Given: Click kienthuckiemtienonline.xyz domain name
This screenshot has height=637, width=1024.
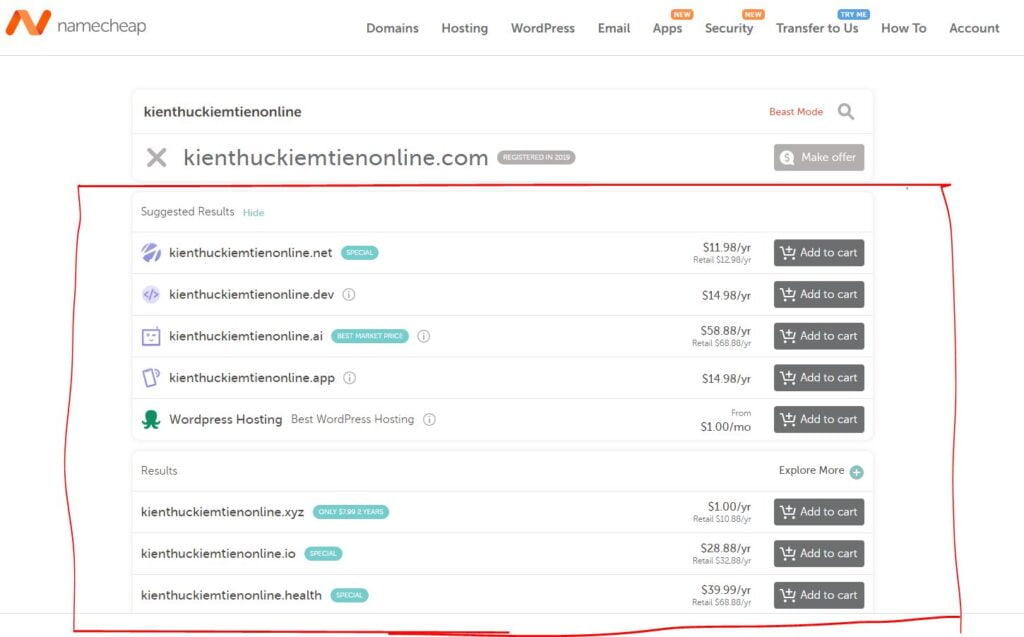Looking at the screenshot, I should [x=222, y=512].
